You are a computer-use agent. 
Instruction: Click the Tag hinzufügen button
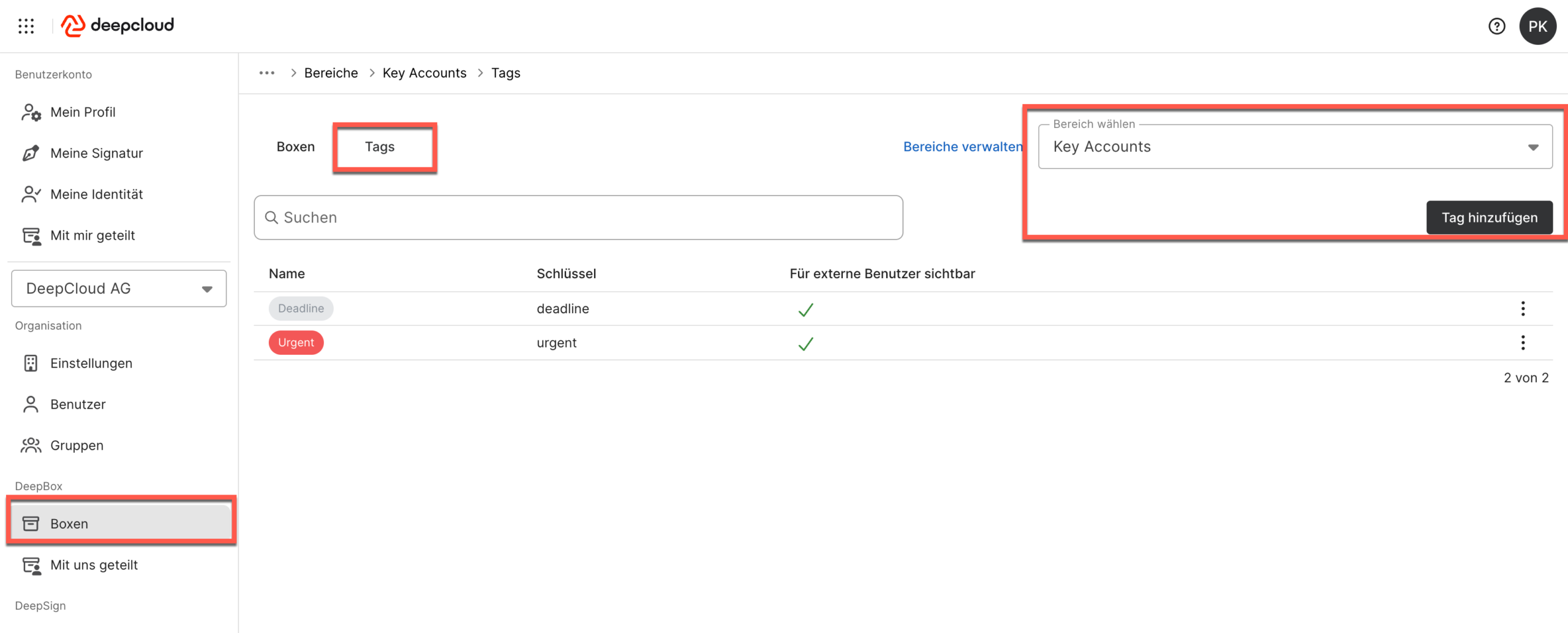click(x=1489, y=218)
